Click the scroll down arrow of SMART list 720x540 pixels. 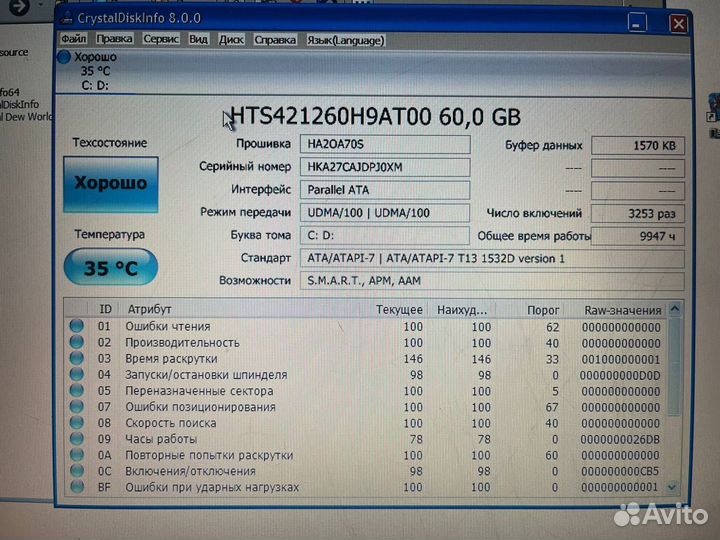pyautogui.click(x=672, y=487)
